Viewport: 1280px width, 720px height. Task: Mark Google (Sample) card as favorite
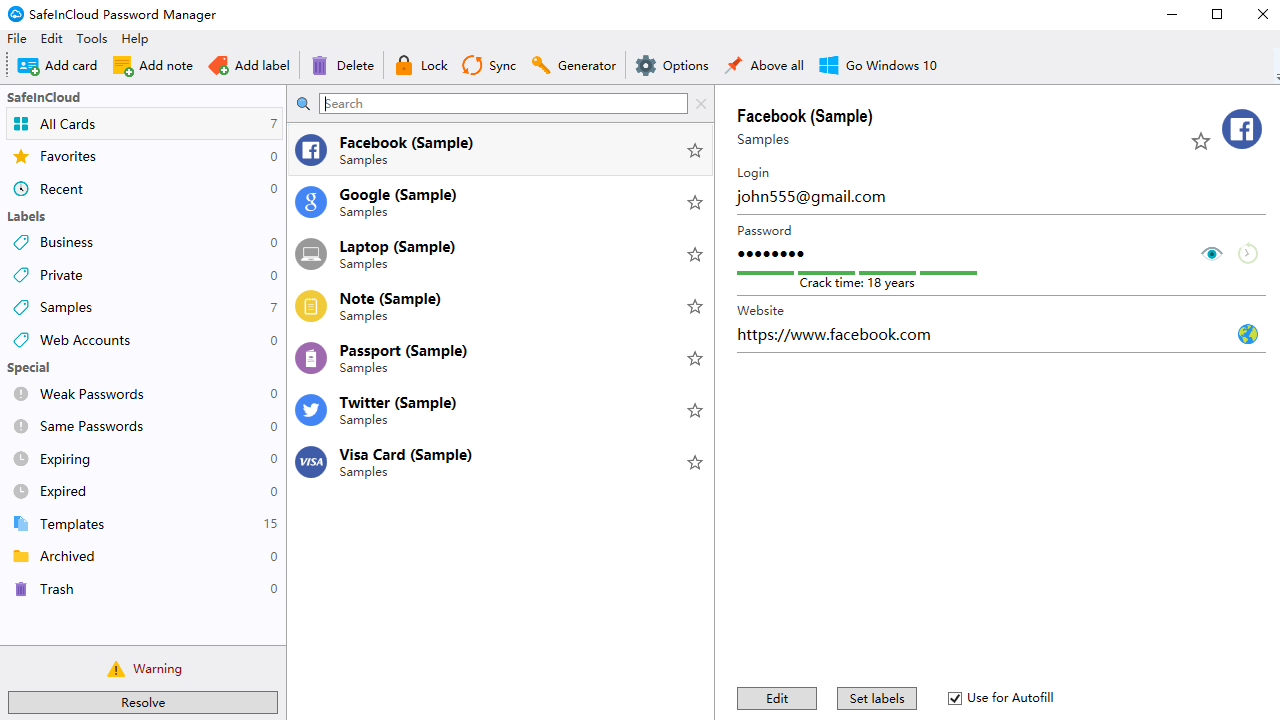pos(695,203)
